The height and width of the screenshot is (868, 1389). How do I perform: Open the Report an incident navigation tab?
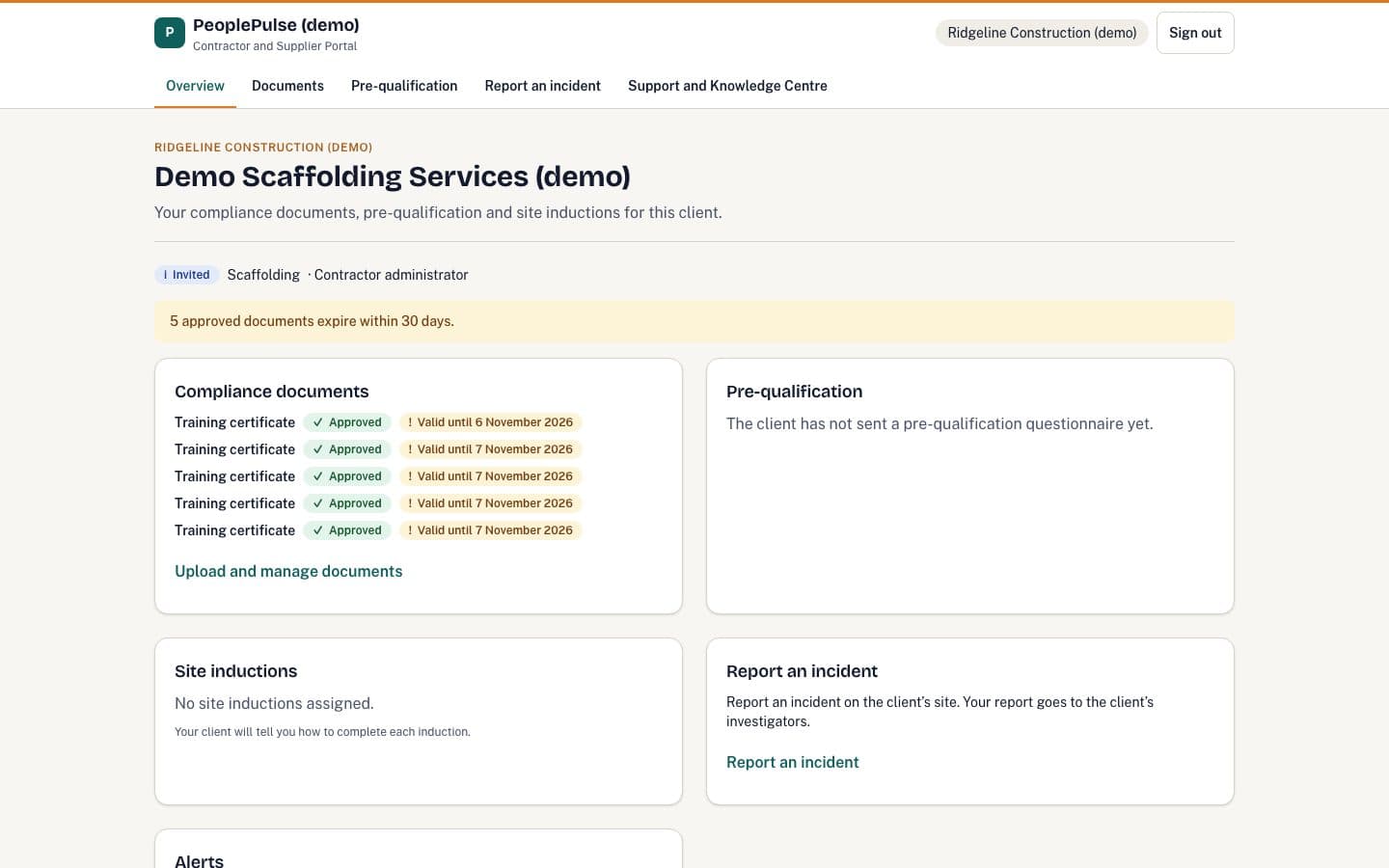click(x=543, y=86)
